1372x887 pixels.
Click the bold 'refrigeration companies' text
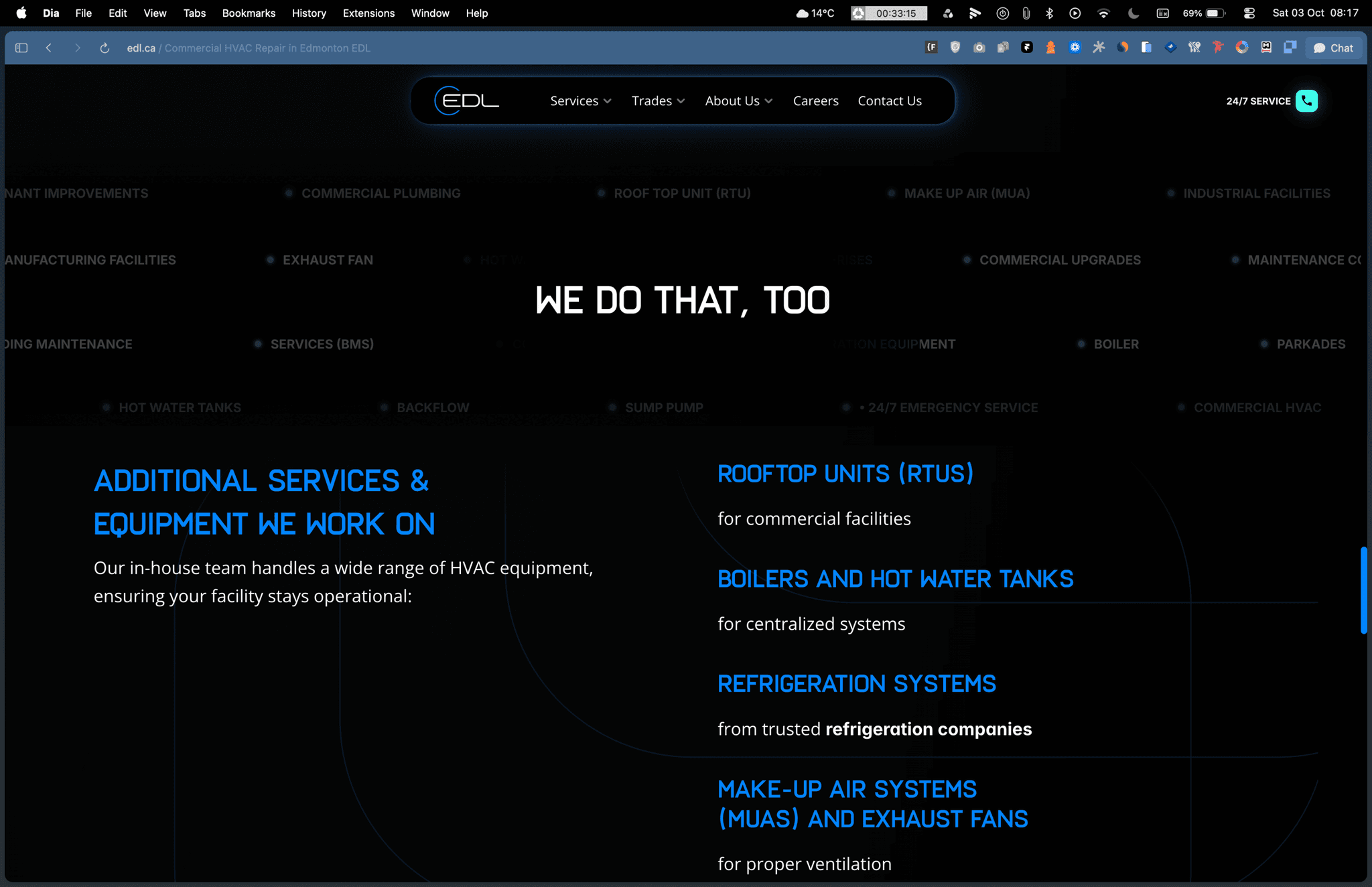[929, 729]
